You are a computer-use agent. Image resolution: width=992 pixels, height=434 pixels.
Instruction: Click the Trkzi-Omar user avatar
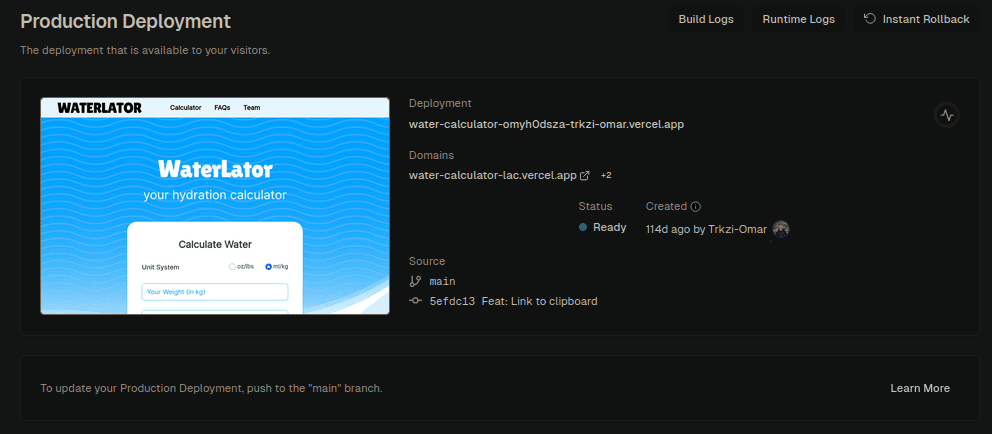781,229
